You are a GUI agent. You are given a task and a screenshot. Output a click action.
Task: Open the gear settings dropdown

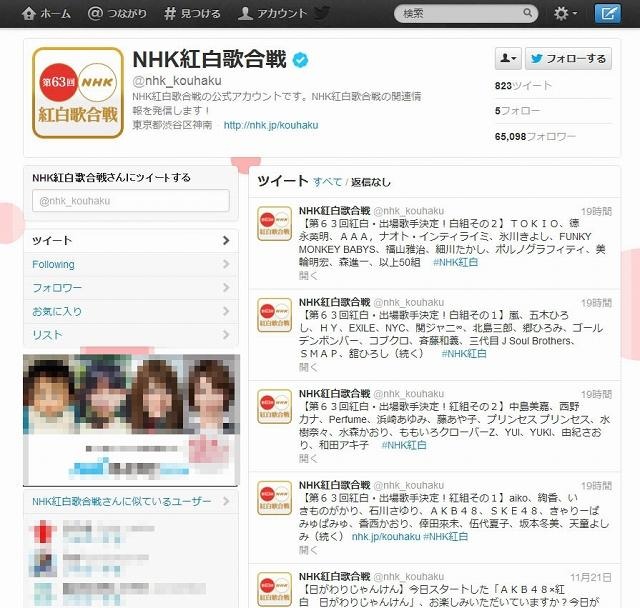pyautogui.click(x=565, y=13)
